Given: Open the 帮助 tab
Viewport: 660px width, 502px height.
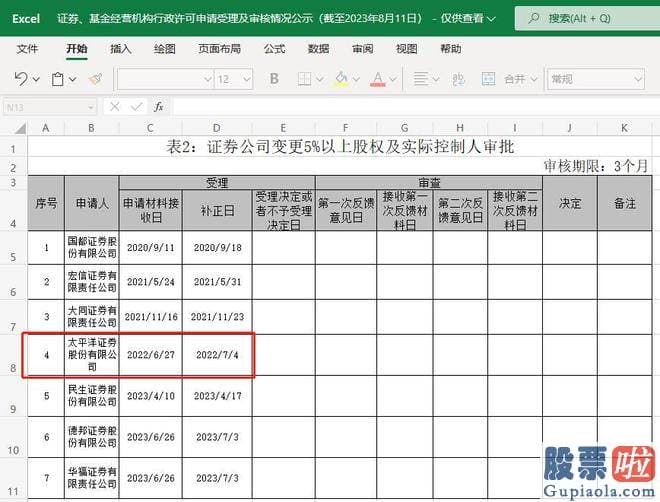Looking at the screenshot, I should [x=451, y=49].
